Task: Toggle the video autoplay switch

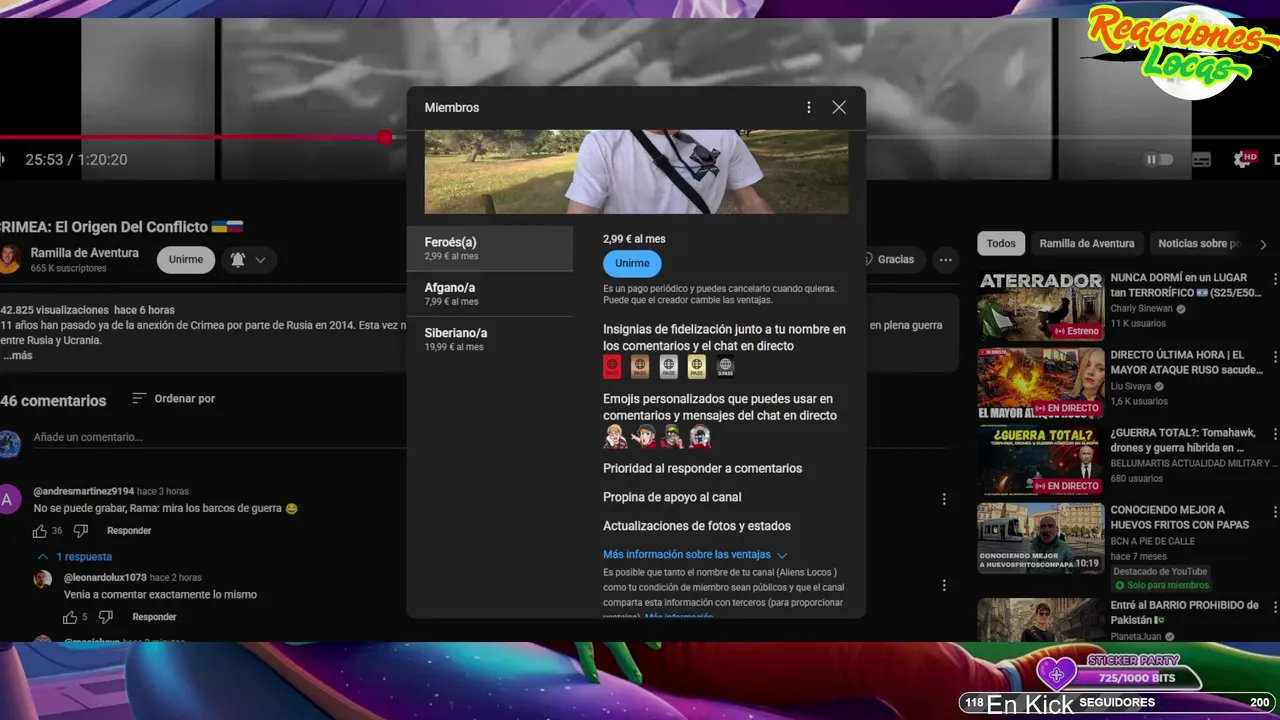Action: coord(1159,159)
